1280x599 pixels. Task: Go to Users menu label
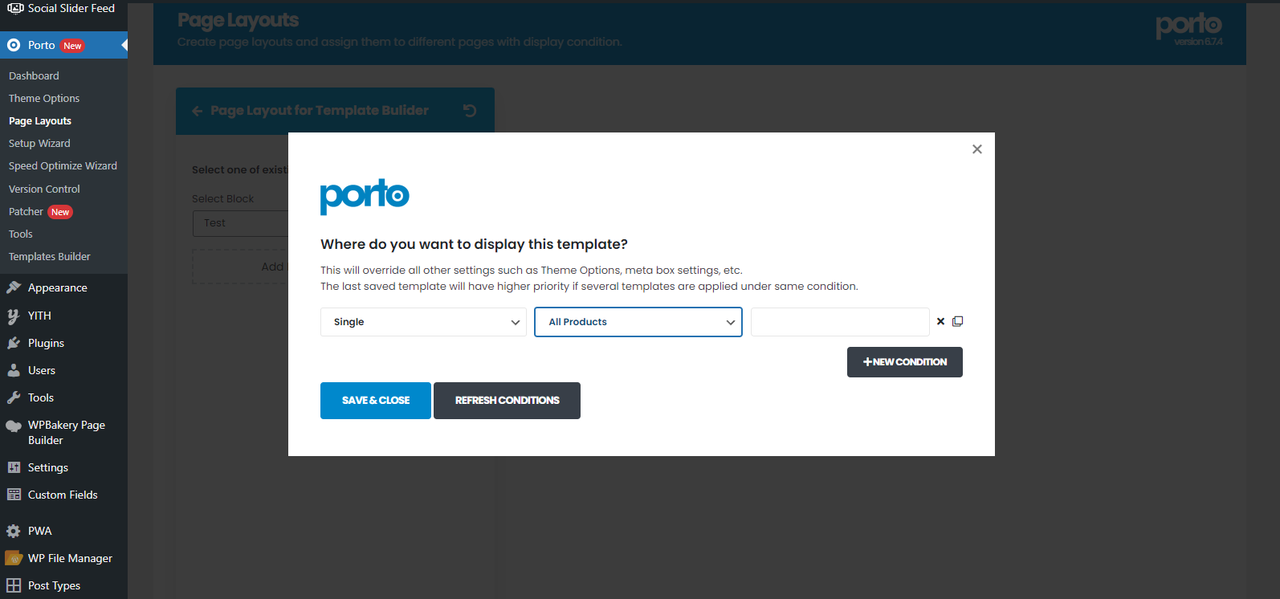point(42,370)
